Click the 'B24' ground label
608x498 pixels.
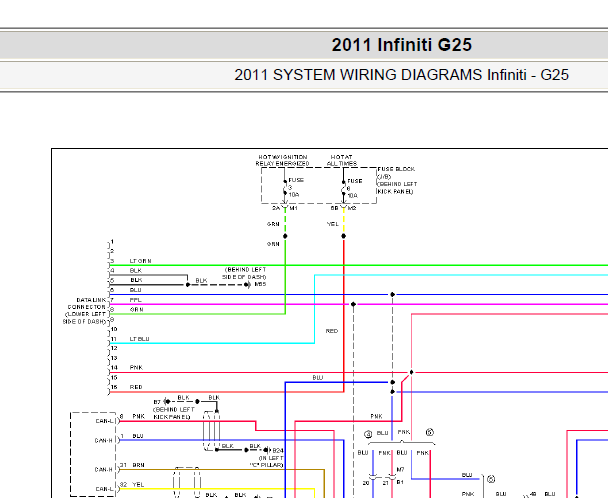tap(278, 450)
